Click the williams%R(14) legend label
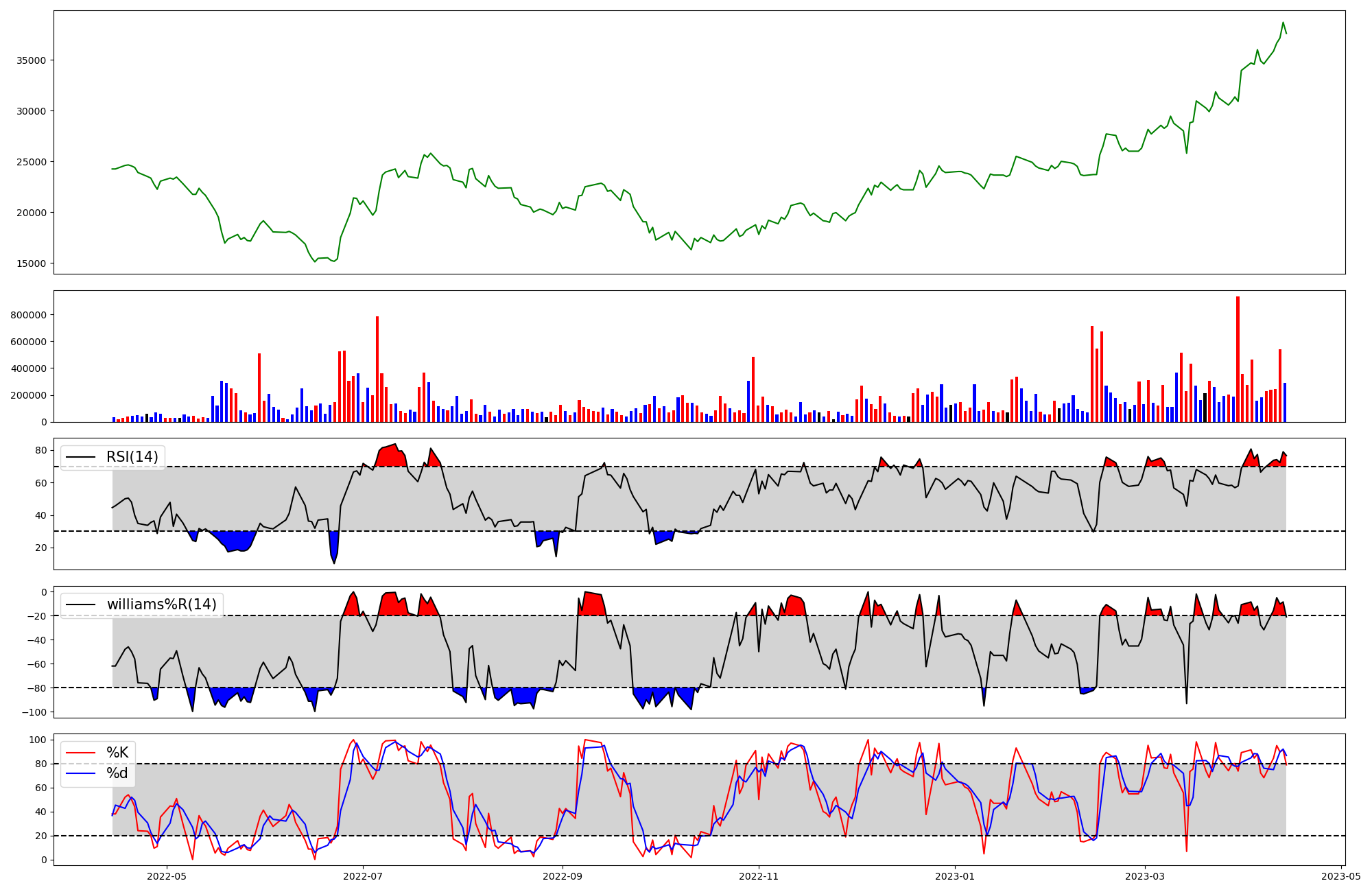 click(x=161, y=605)
